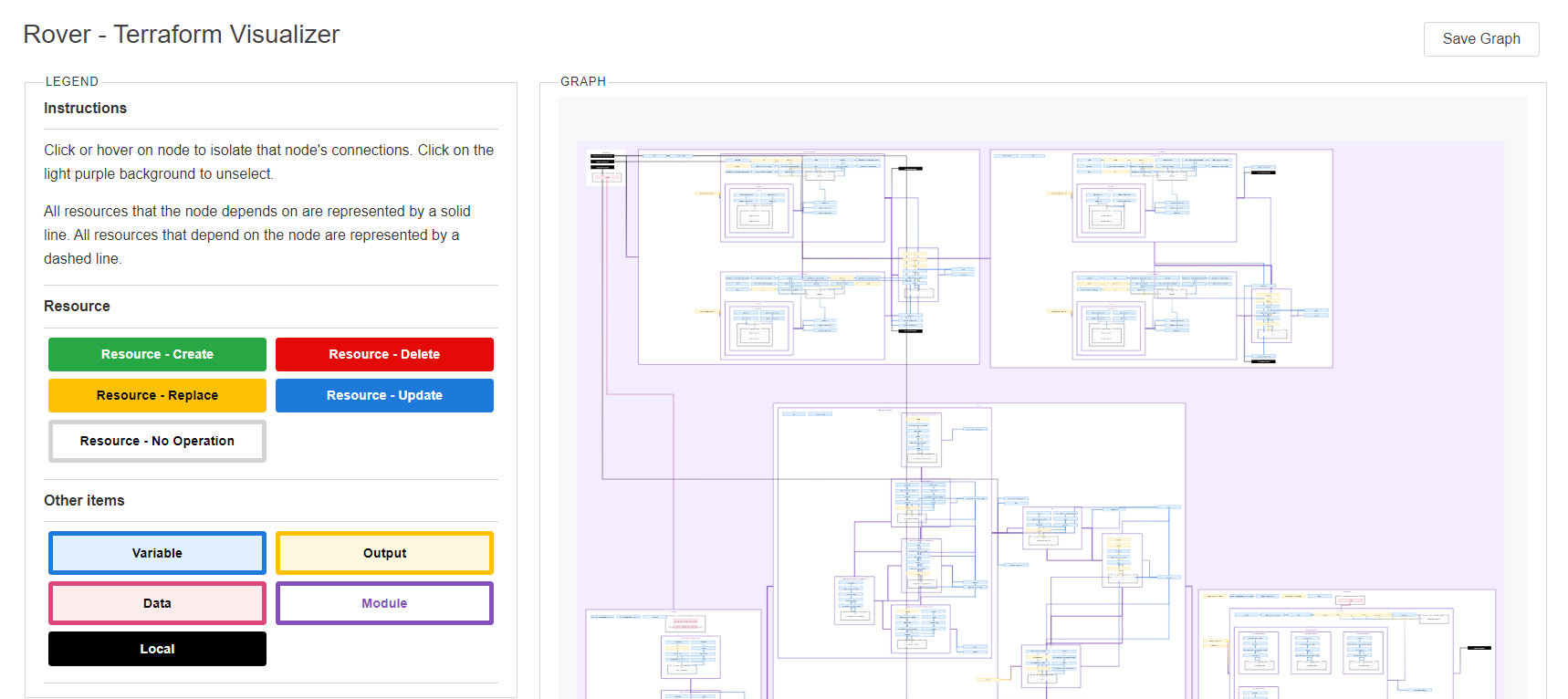Click the Module legend box

point(384,603)
